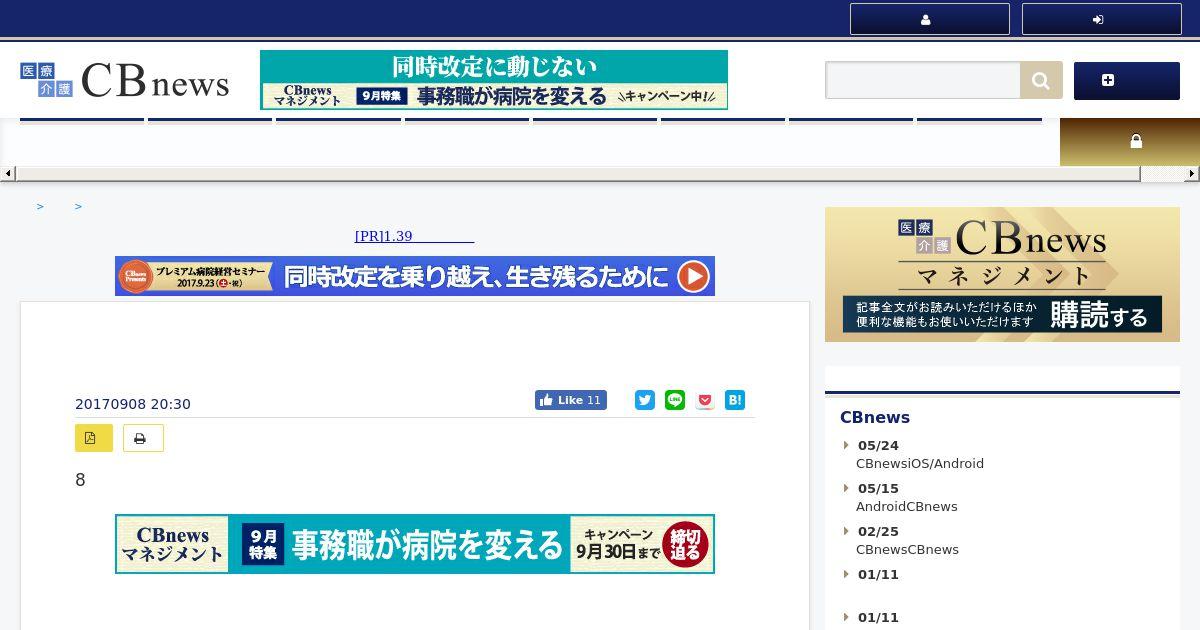Share article via Twitter icon
1200x630 pixels.
pos(645,400)
